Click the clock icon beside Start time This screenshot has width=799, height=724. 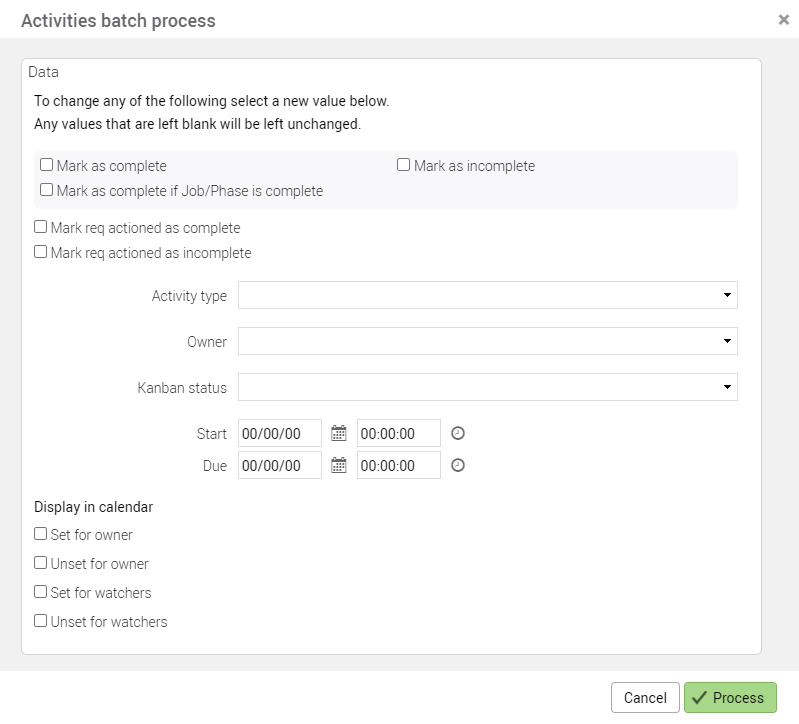click(458, 434)
